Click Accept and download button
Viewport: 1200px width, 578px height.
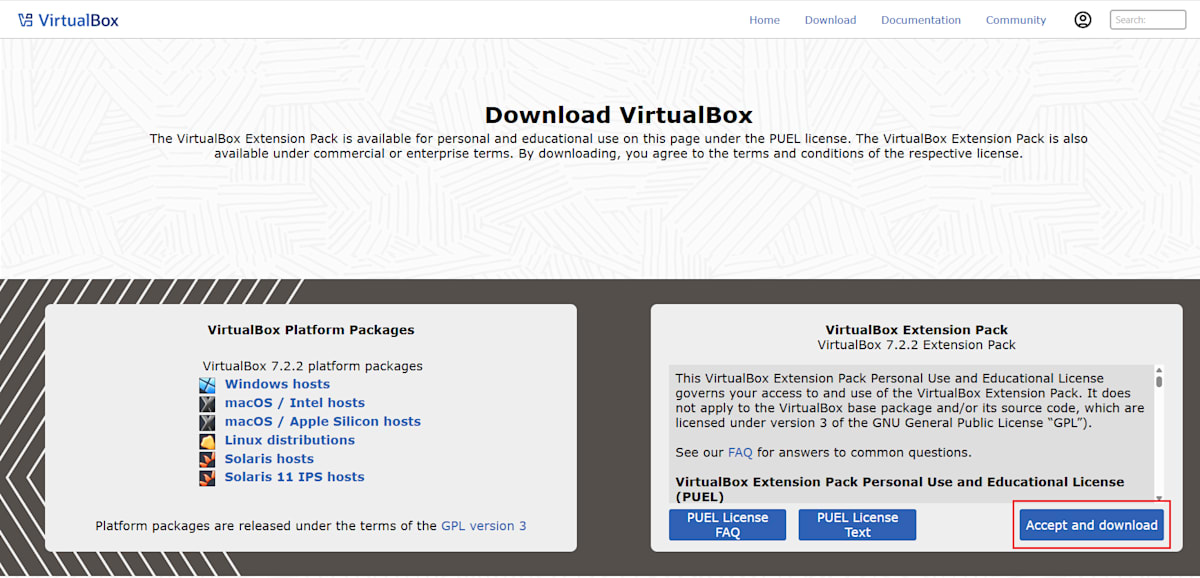pos(1091,524)
